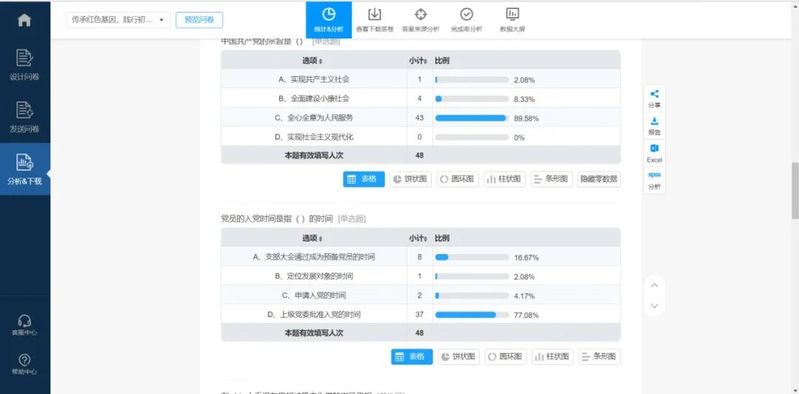Toggle 隐藏零数据 hide zero data
Image resolution: width=799 pixels, height=394 pixels.
(599, 179)
